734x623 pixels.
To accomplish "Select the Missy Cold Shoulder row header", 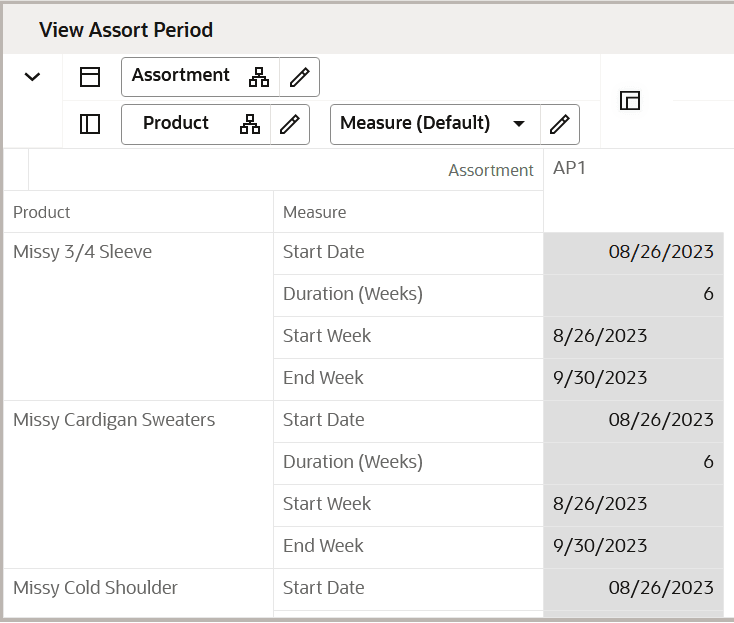I will click(x=96, y=588).
